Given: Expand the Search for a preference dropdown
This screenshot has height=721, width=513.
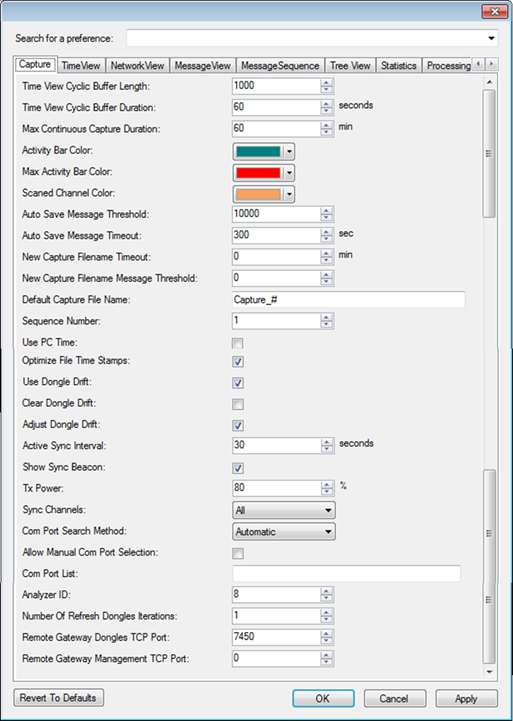Looking at the screenshot, I should pyautogui.click(x=492, y=38).
